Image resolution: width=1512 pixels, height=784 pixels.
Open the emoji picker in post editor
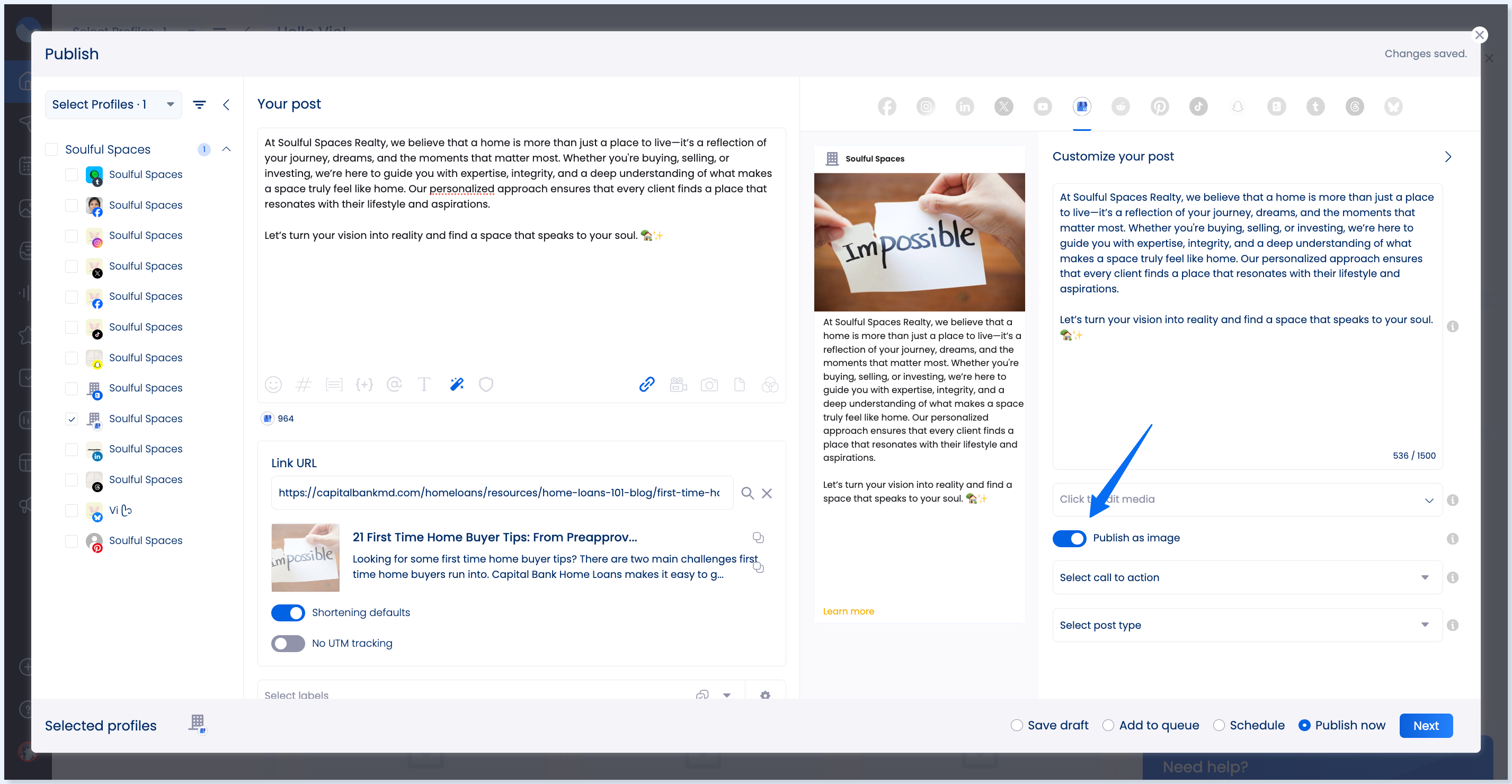273,385
